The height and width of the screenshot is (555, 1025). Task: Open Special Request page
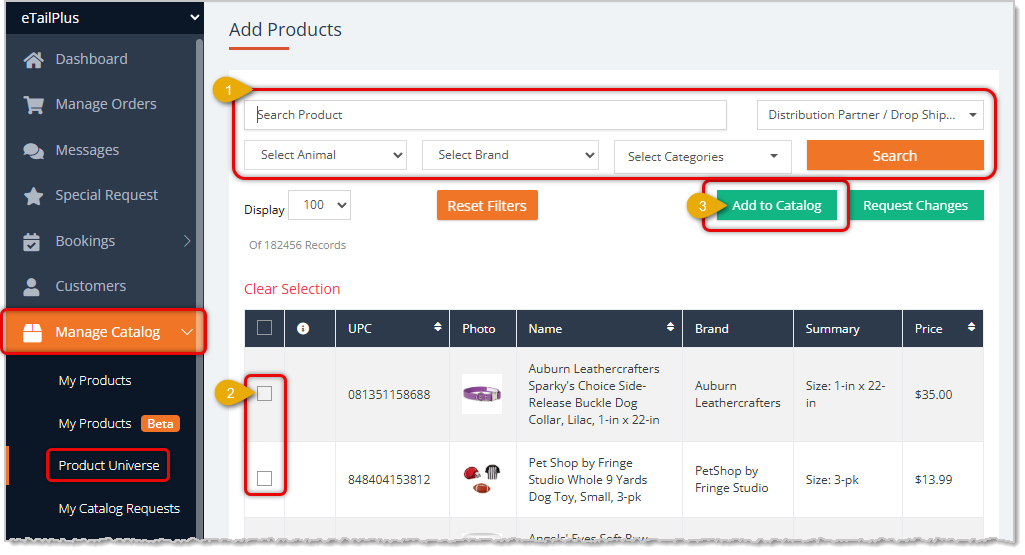pyautogui.click(x=107, y=195)
